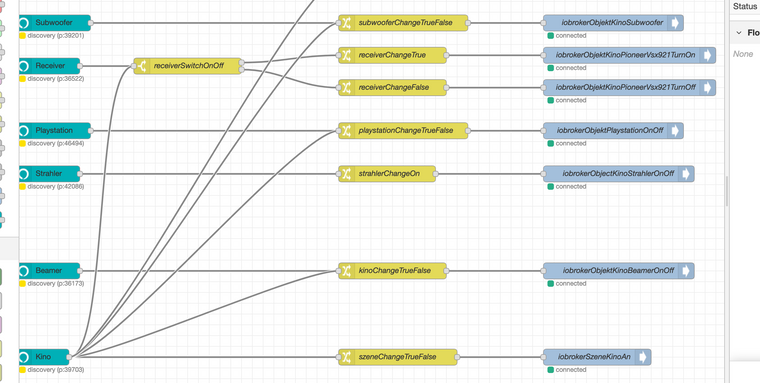Viewport: 760px width, 383px height.
Task: Click the Kino node output port
Action: pos(69,357)
